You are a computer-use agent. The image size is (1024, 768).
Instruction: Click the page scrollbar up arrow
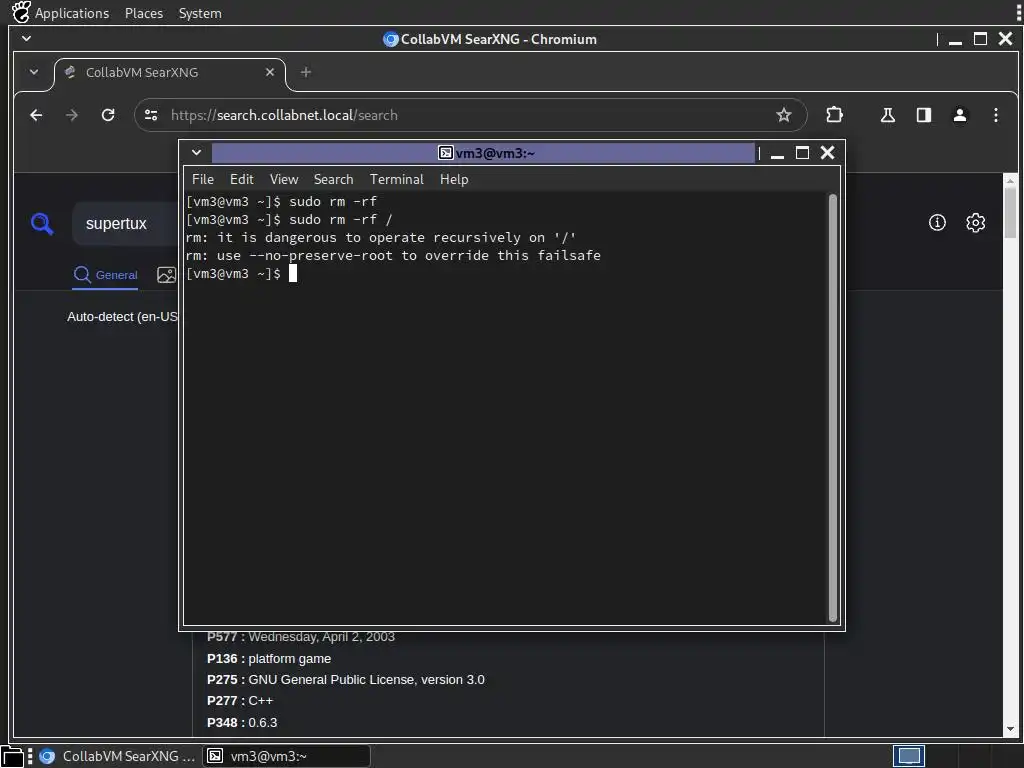pyautogui.click(x=1010, y=180)
